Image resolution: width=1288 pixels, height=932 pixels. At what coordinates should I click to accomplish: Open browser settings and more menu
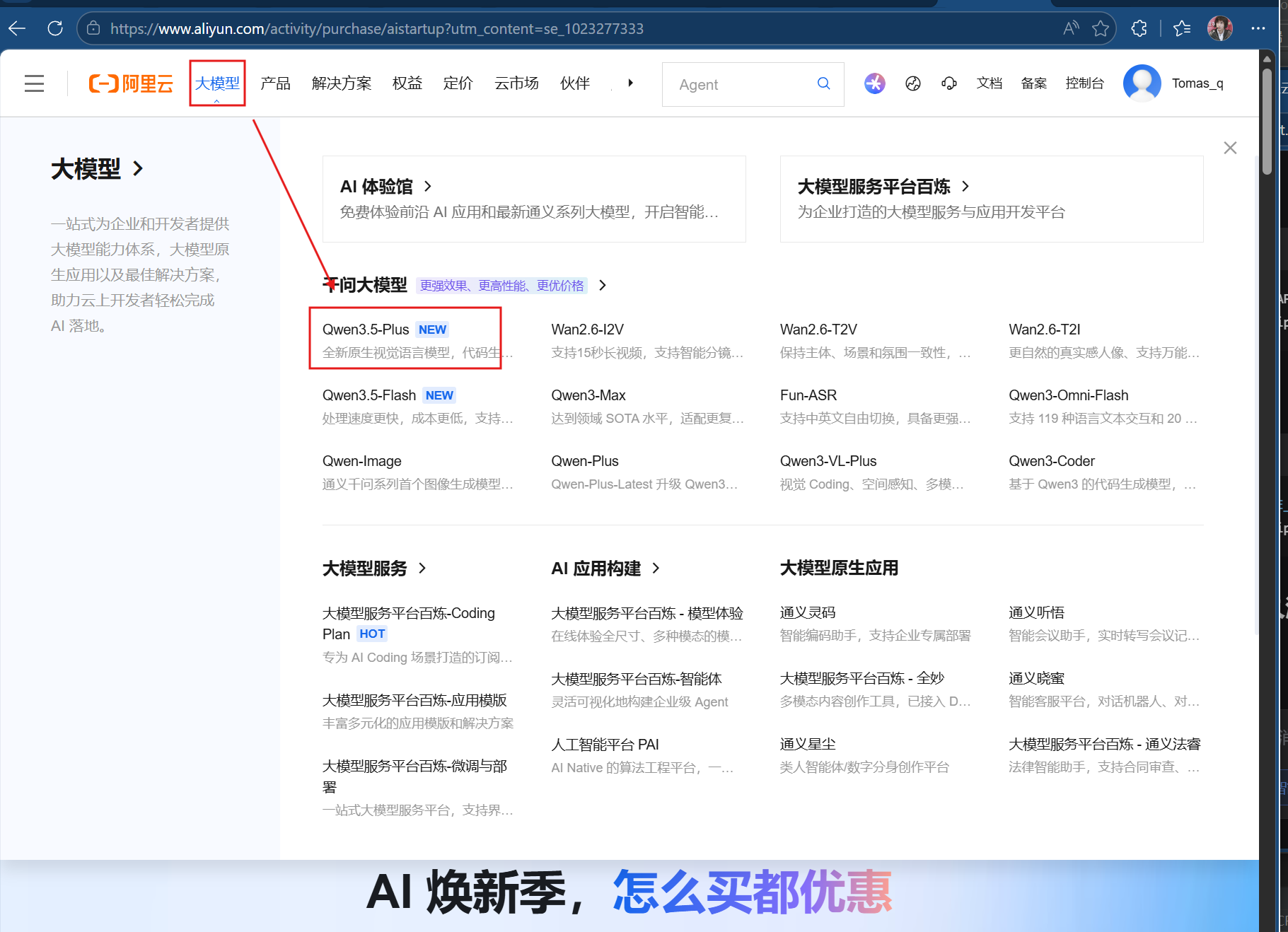(x=1258, y=28)
